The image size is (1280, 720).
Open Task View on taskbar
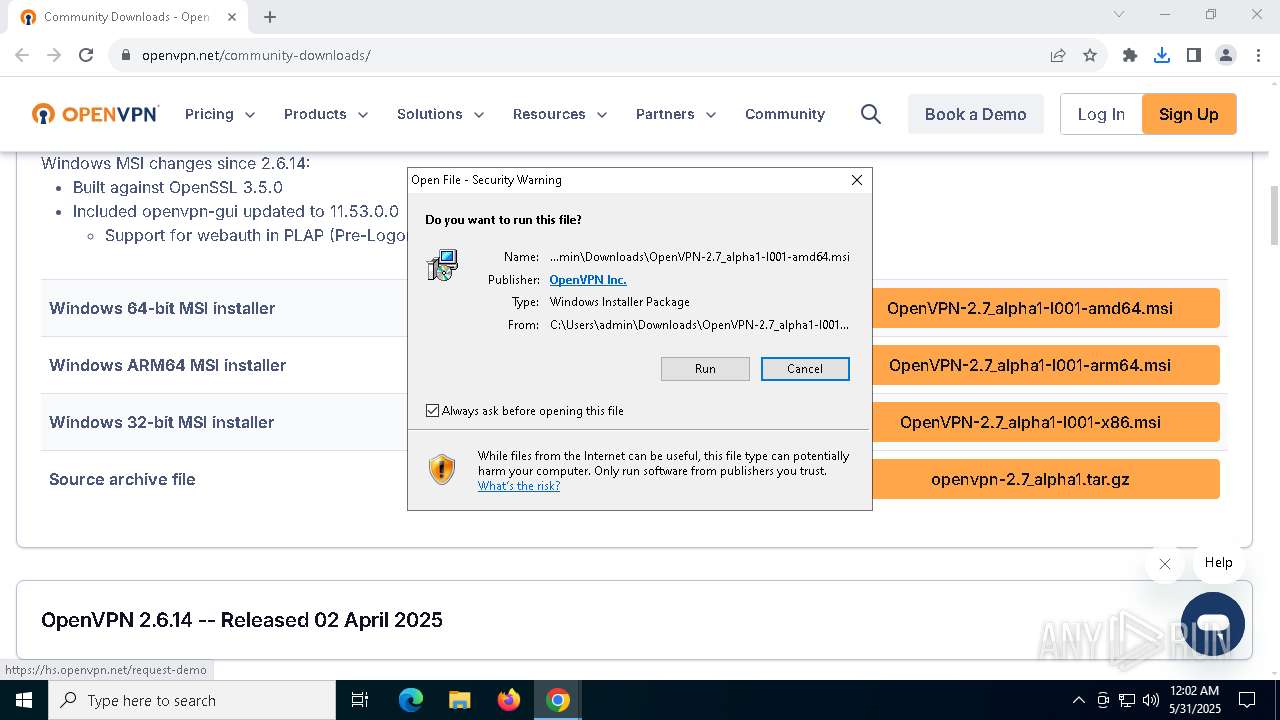tap(360, 700)
